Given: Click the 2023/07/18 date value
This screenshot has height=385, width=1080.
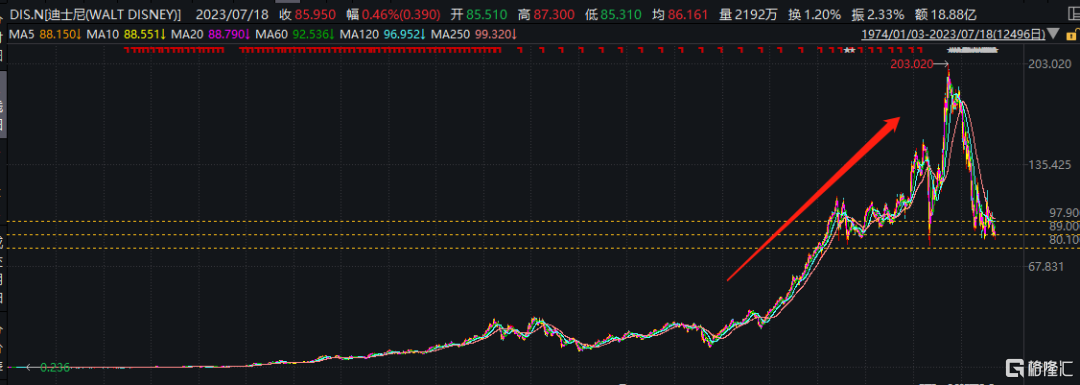Looking at the screenshot, I should coord(231,14).
